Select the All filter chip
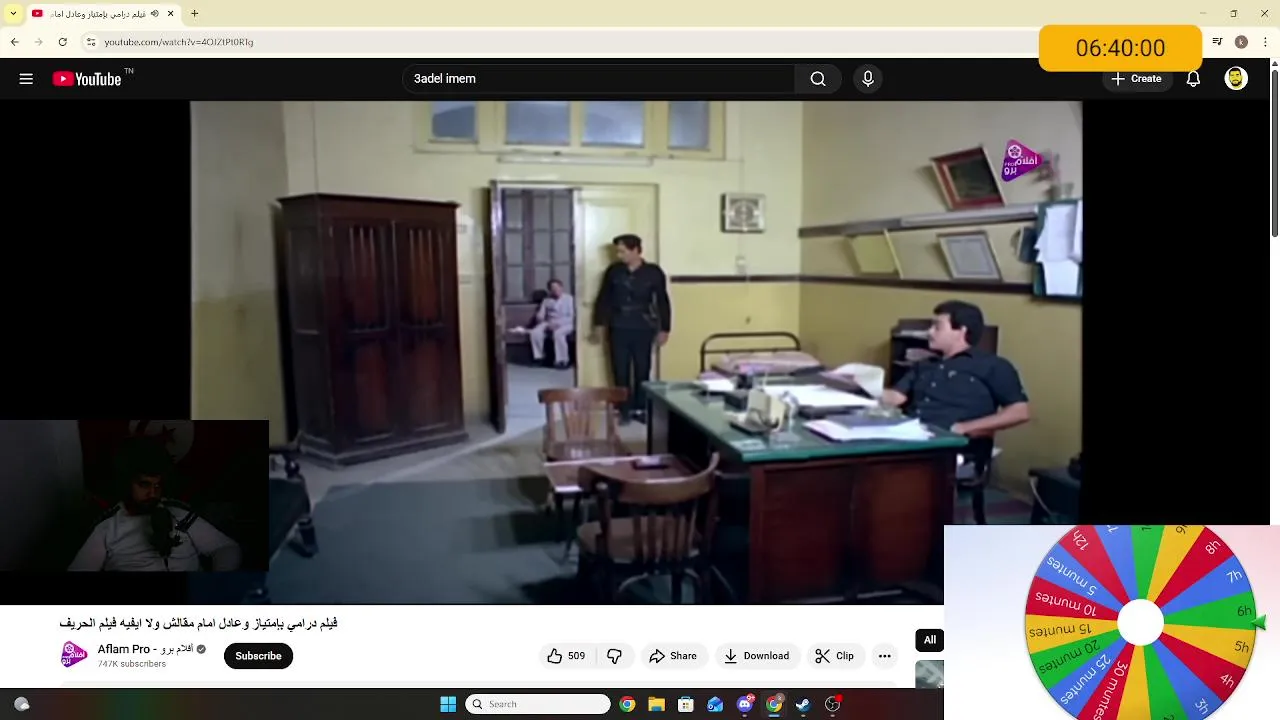Image resolution: width=1280 pixels, height=720 pixels. point(930,640)
